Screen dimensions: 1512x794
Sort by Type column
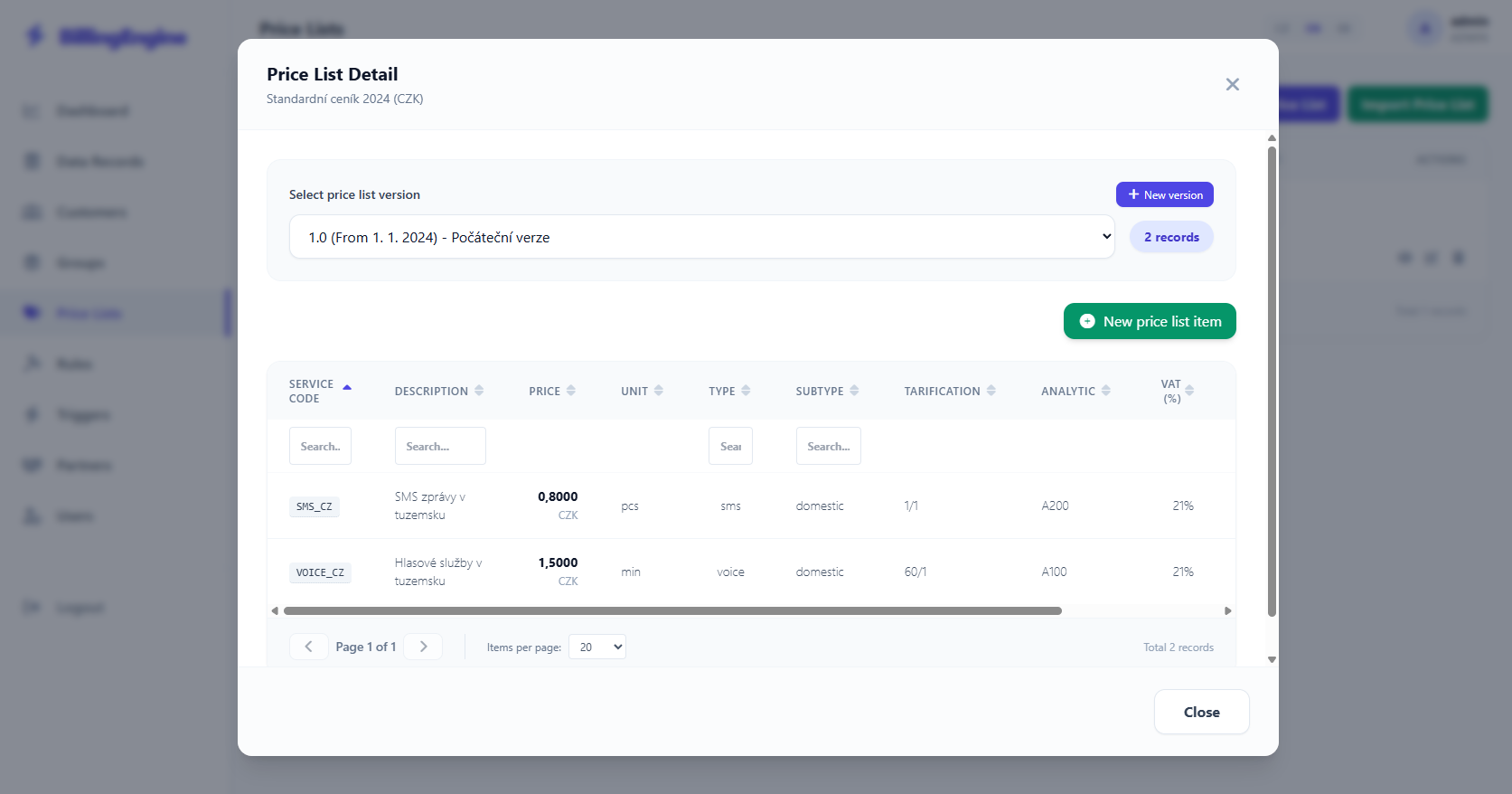coord(729,391)
